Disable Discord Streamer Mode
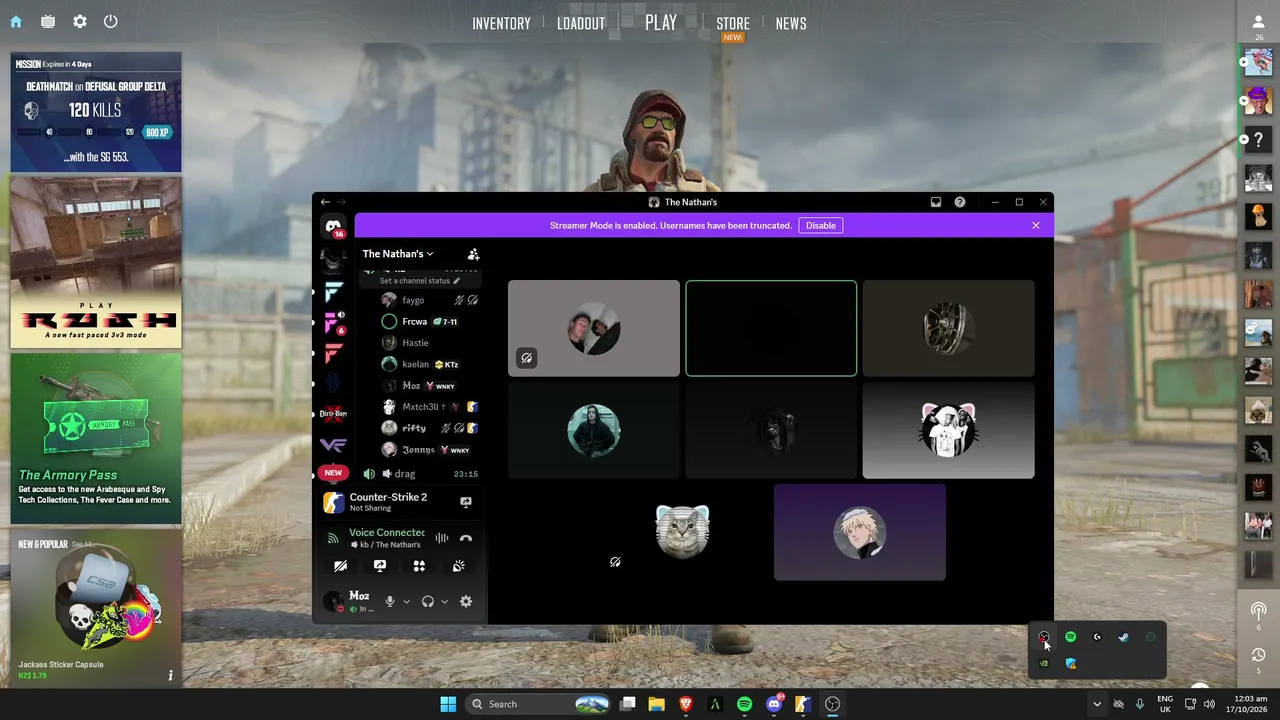This screenshot has height=720, width=1280. [x=821, y=225]
